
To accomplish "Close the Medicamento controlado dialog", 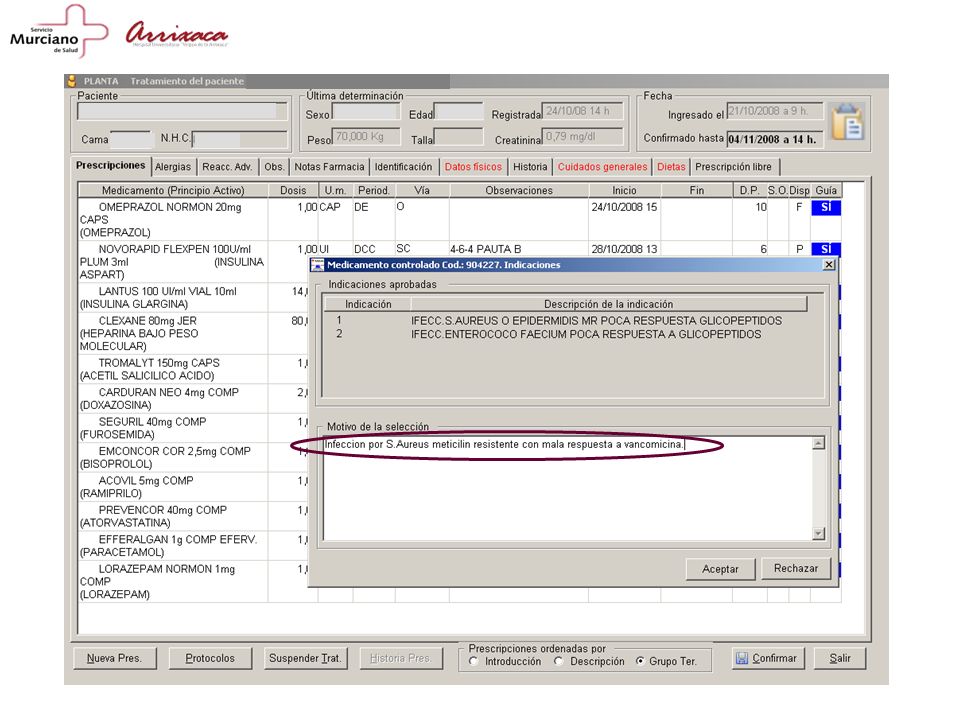I will coord(828,264).
